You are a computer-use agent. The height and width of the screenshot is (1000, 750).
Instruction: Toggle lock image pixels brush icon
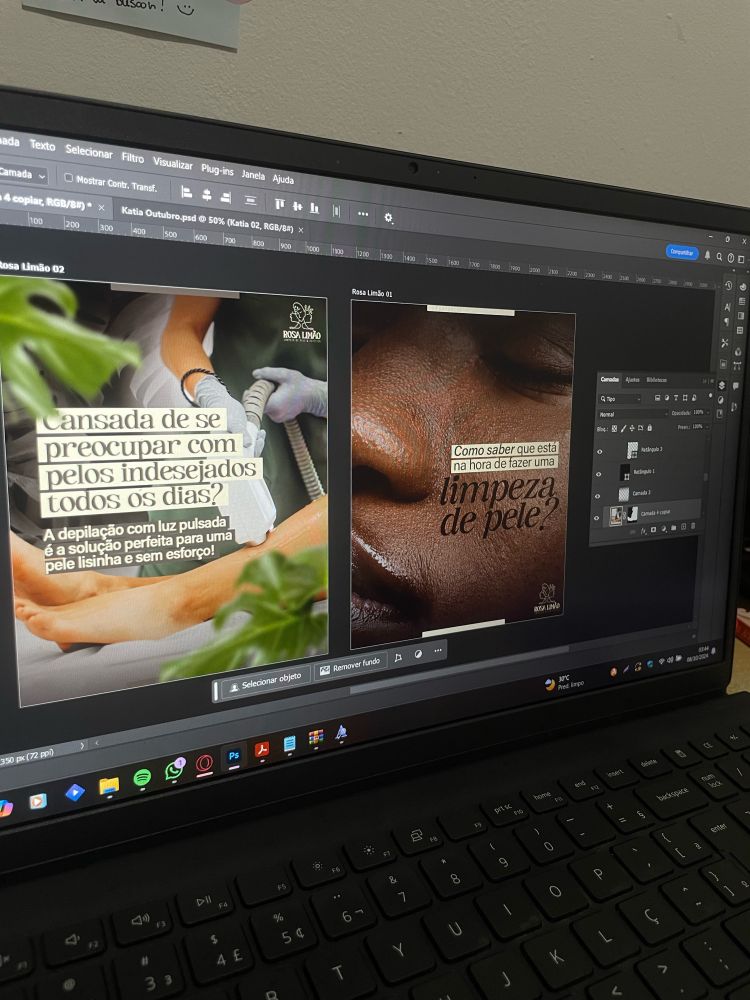tap(623, 429)
